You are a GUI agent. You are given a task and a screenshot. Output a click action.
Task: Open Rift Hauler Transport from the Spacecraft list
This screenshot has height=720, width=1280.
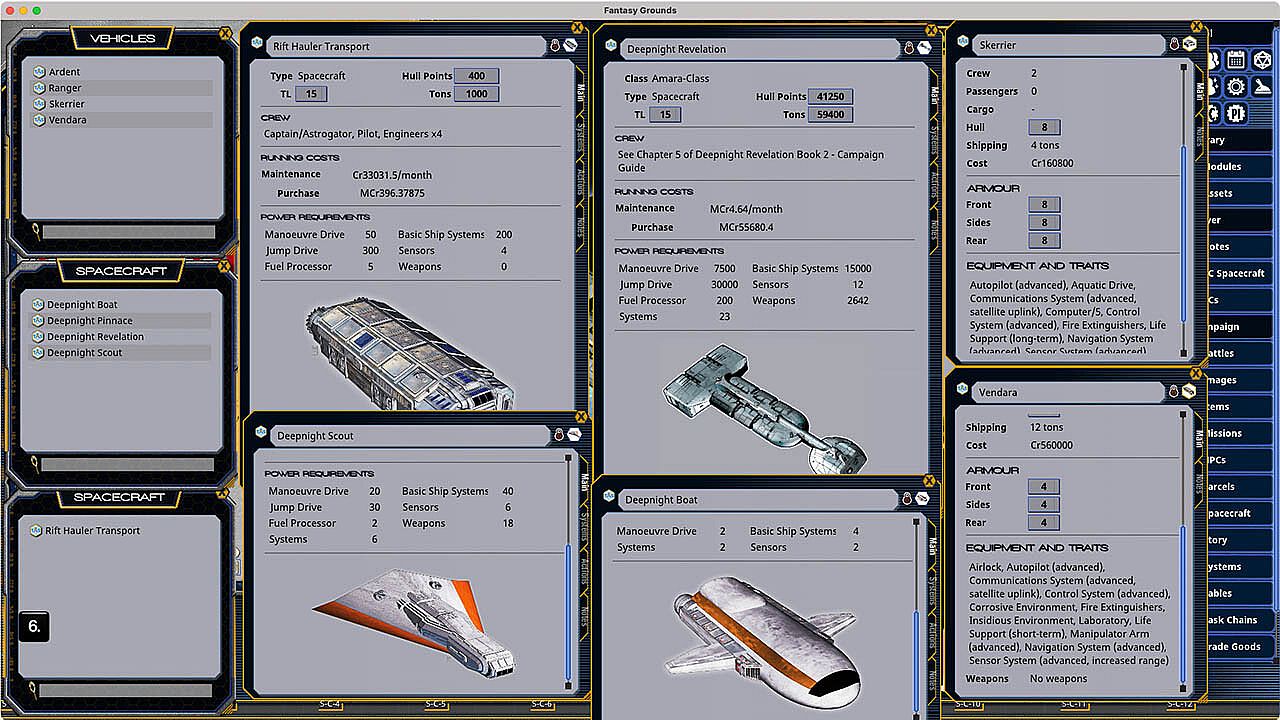point(92,531)
